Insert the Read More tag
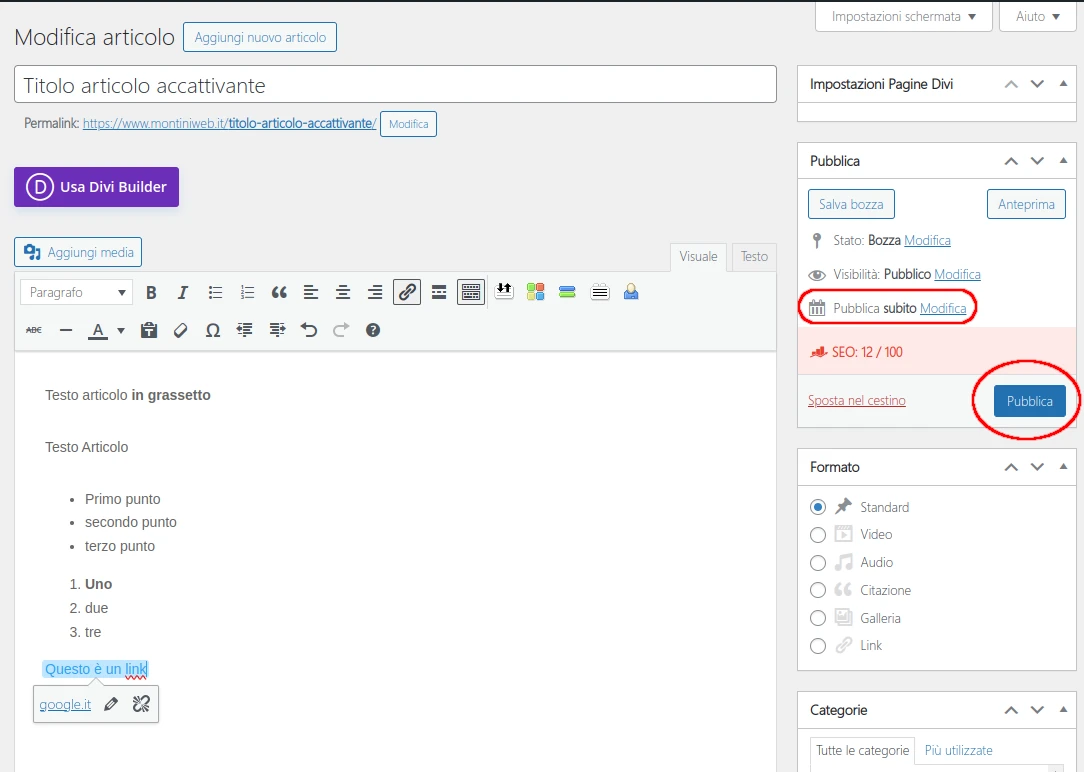1084x772 pixels. (x=439, y=292)
